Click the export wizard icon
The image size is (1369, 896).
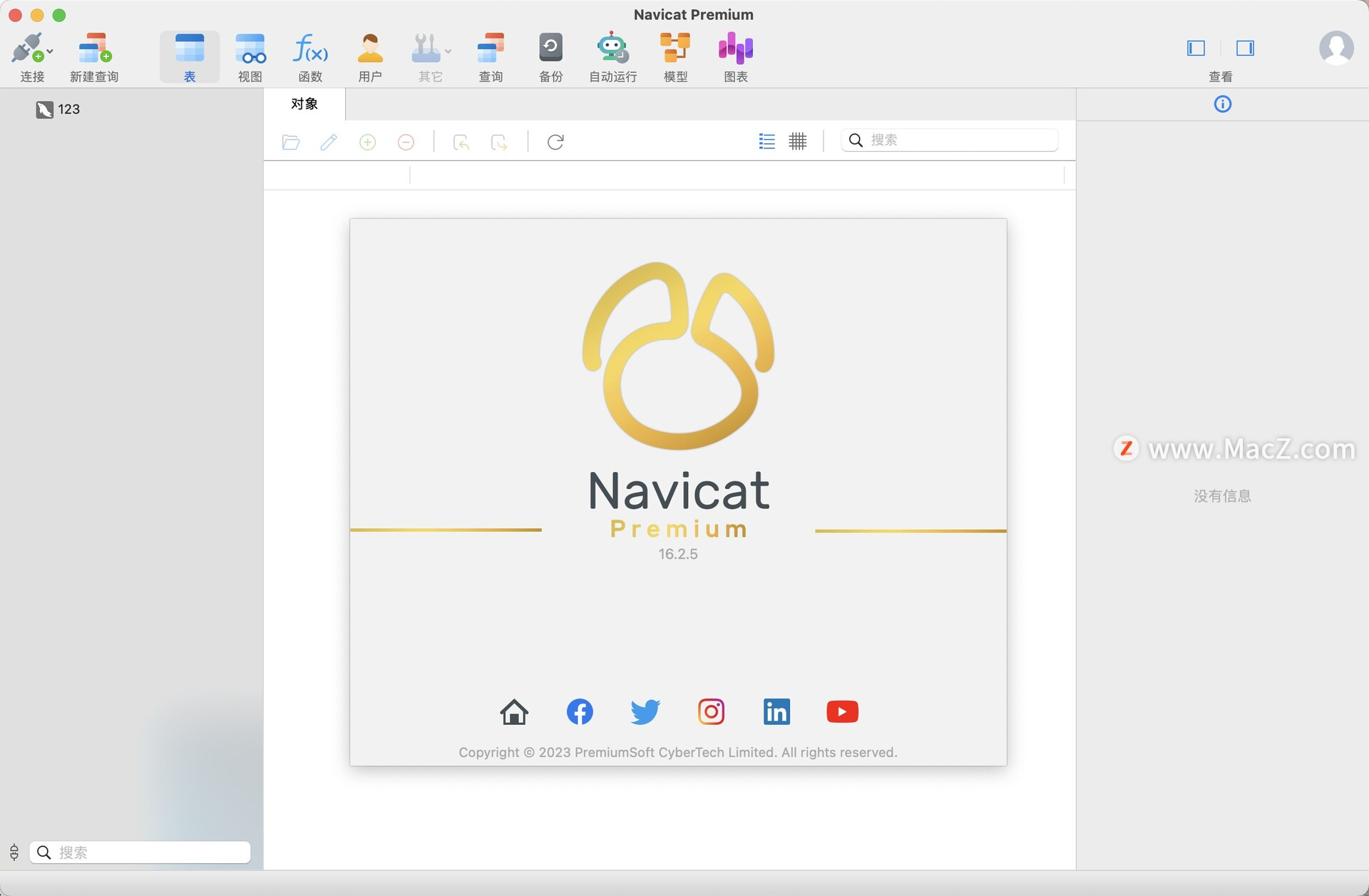click(x=499, y=142)
